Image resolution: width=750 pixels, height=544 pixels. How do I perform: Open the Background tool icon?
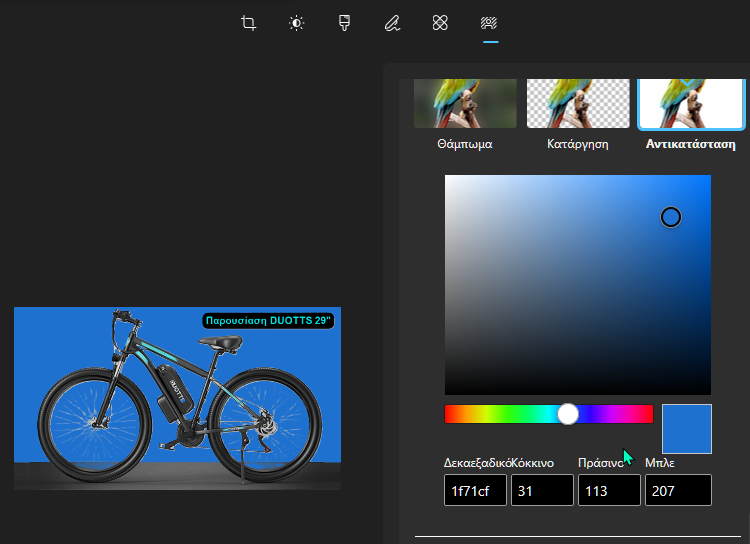tap(489, 23)
